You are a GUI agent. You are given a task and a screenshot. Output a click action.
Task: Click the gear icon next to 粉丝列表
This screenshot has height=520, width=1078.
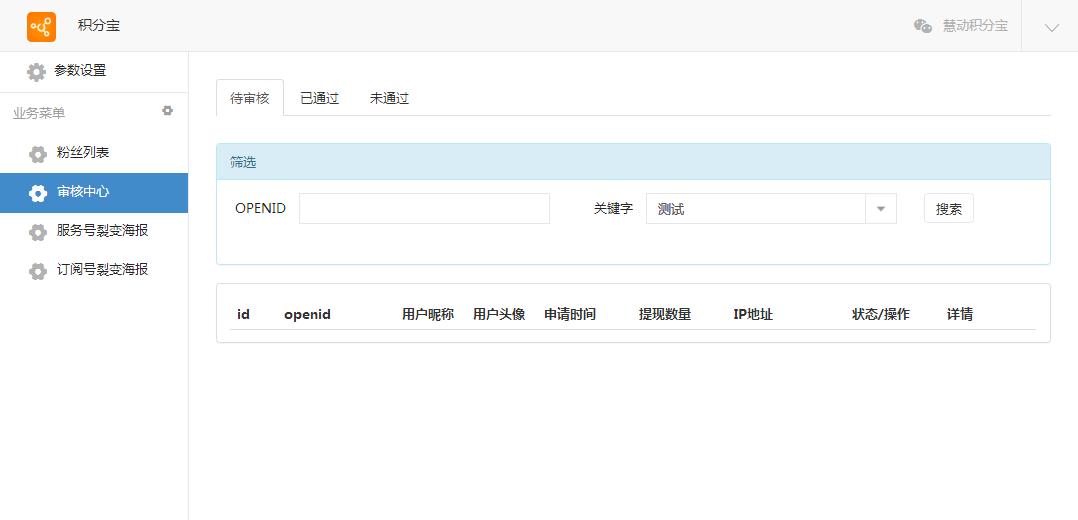[x=38, y=154]
